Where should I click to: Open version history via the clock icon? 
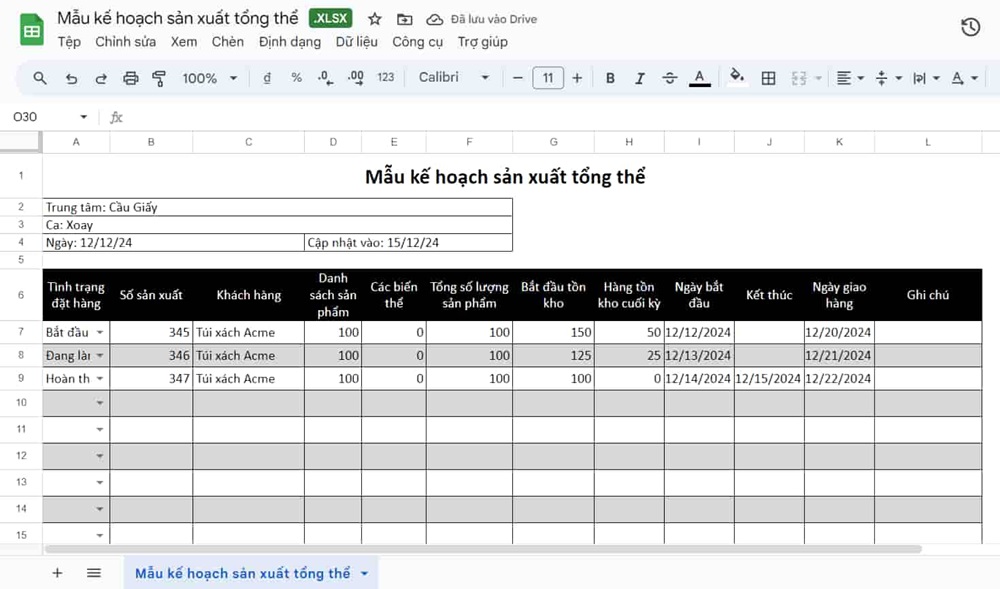969,27
